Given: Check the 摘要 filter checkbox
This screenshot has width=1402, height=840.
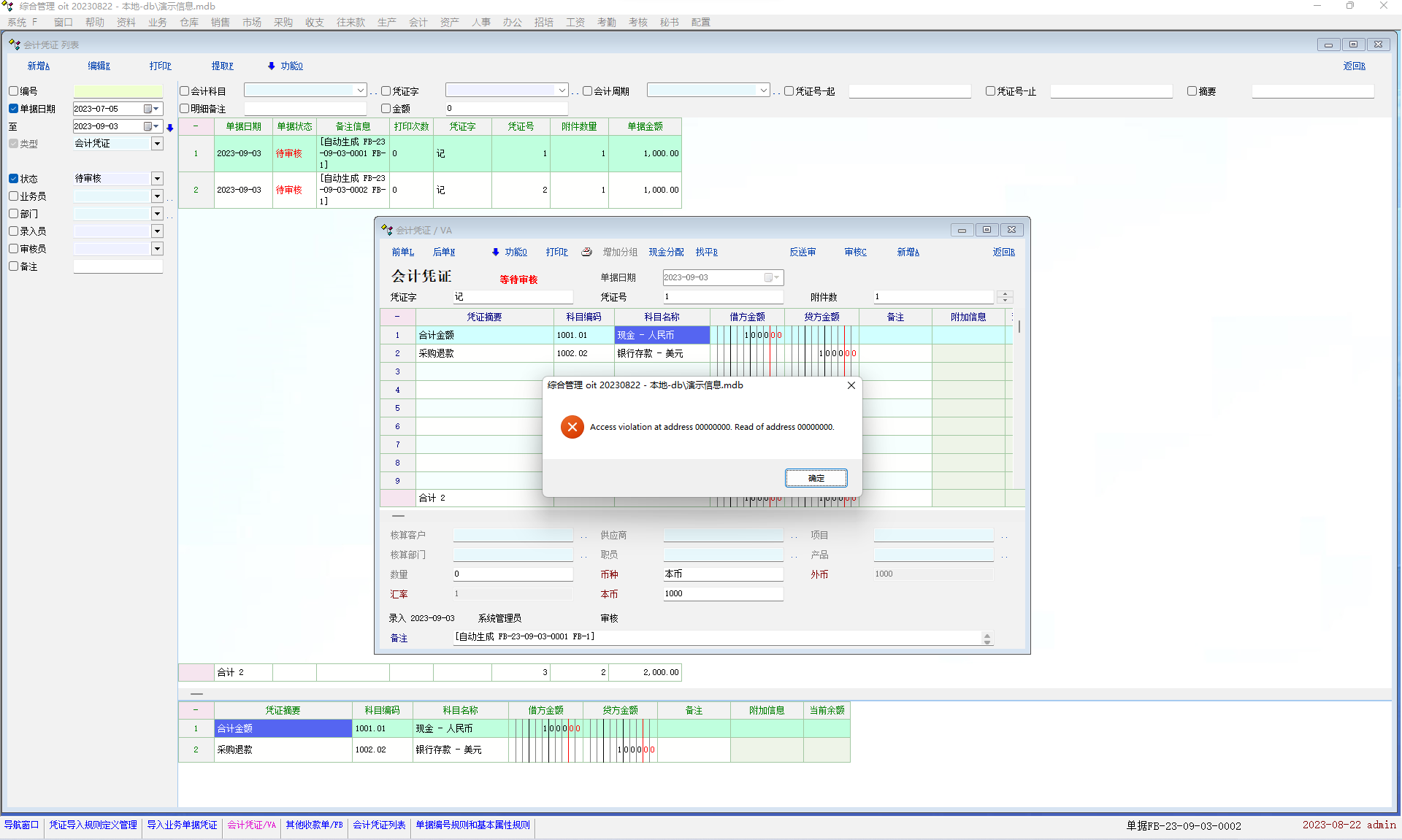Looking at the screenshot, I should pyautogui.click(x=1192, y=91).
